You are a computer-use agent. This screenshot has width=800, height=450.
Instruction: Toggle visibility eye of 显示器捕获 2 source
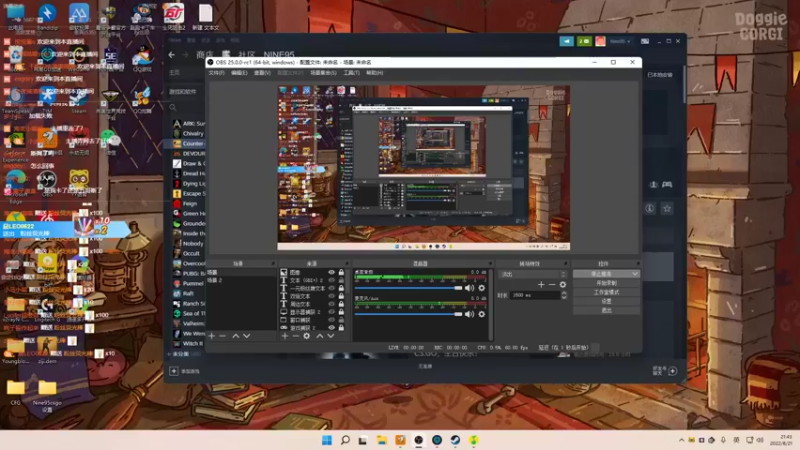[332, 312]
